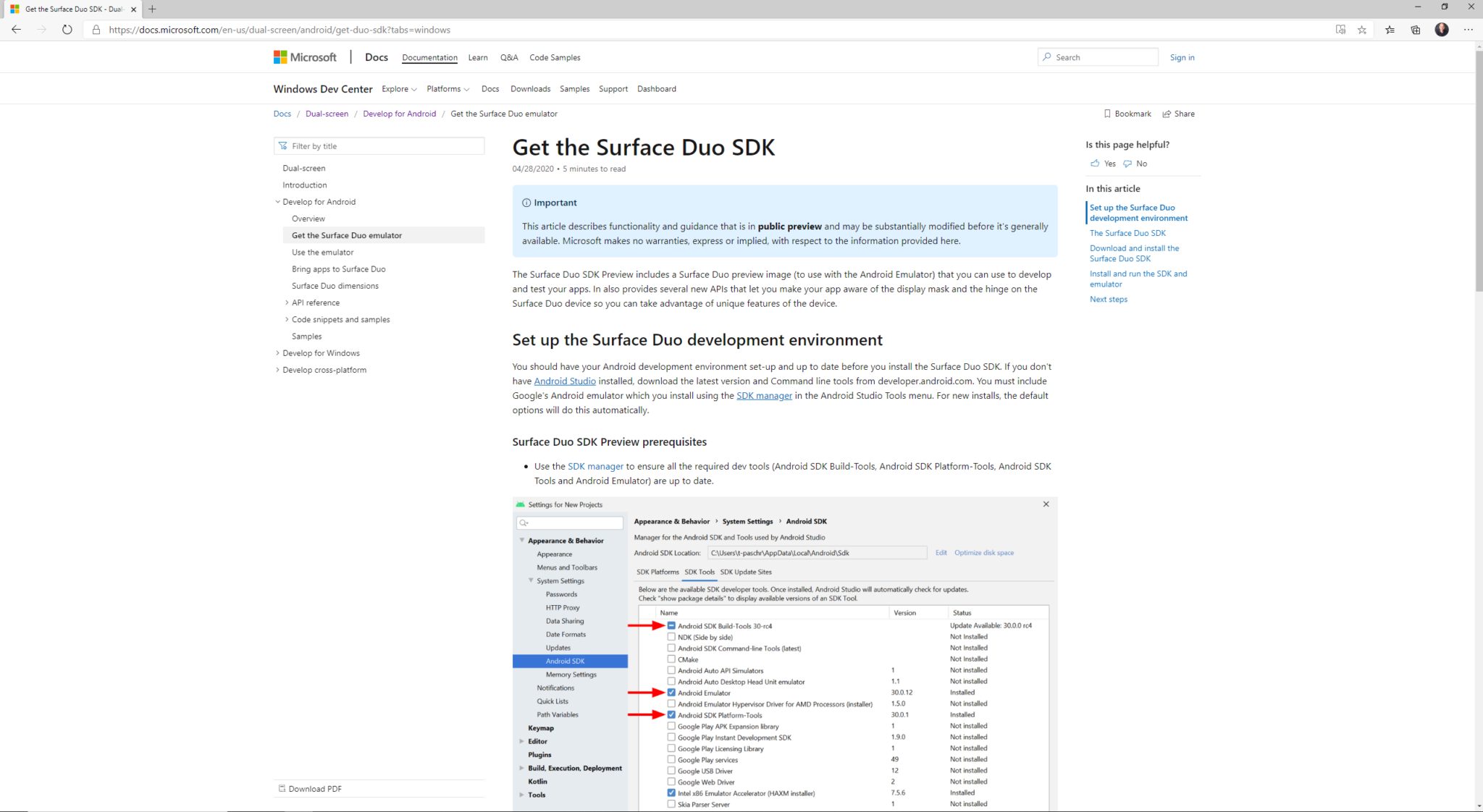Screen dimensions: 1483x812
Task: Add this page to favorites via the star icon
Action: pyautogui.click(x=1363, y=30)
